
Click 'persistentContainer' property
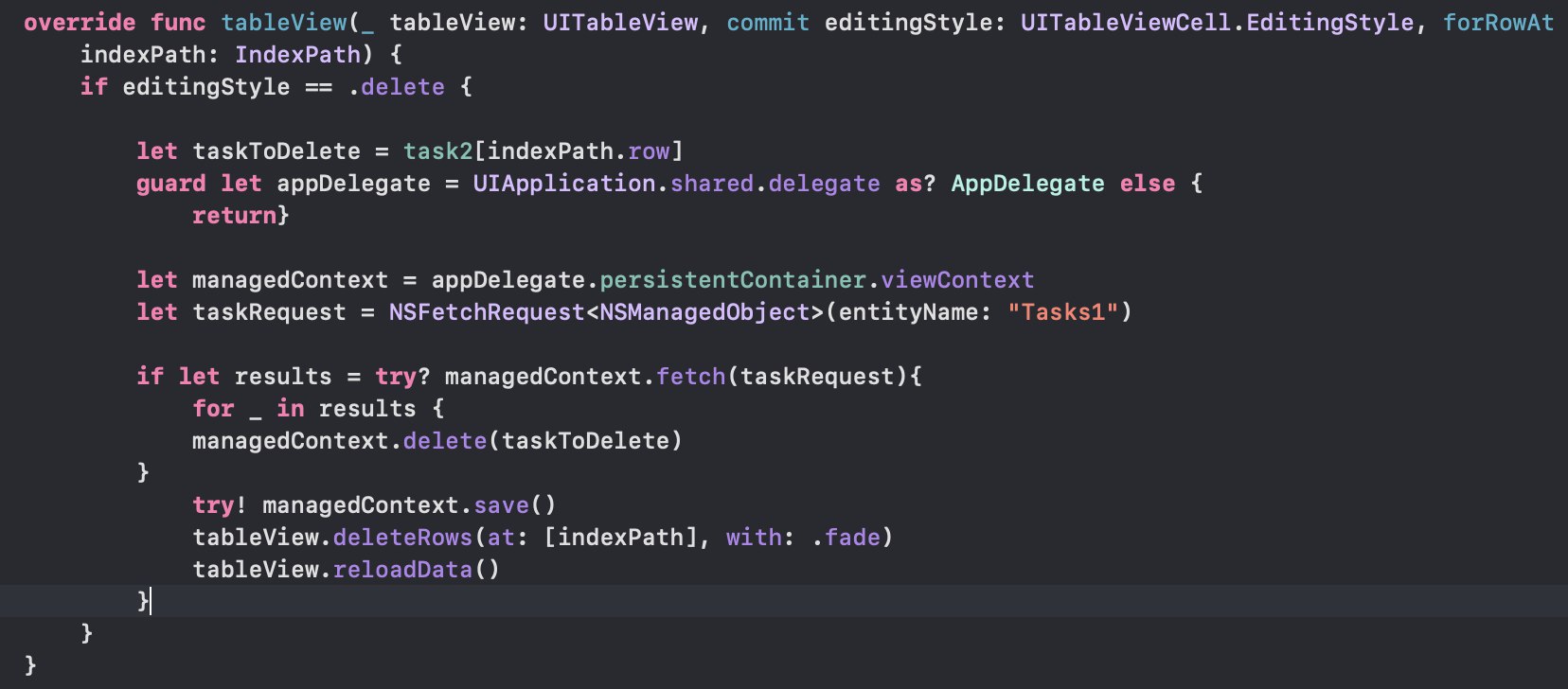point(733,279)
